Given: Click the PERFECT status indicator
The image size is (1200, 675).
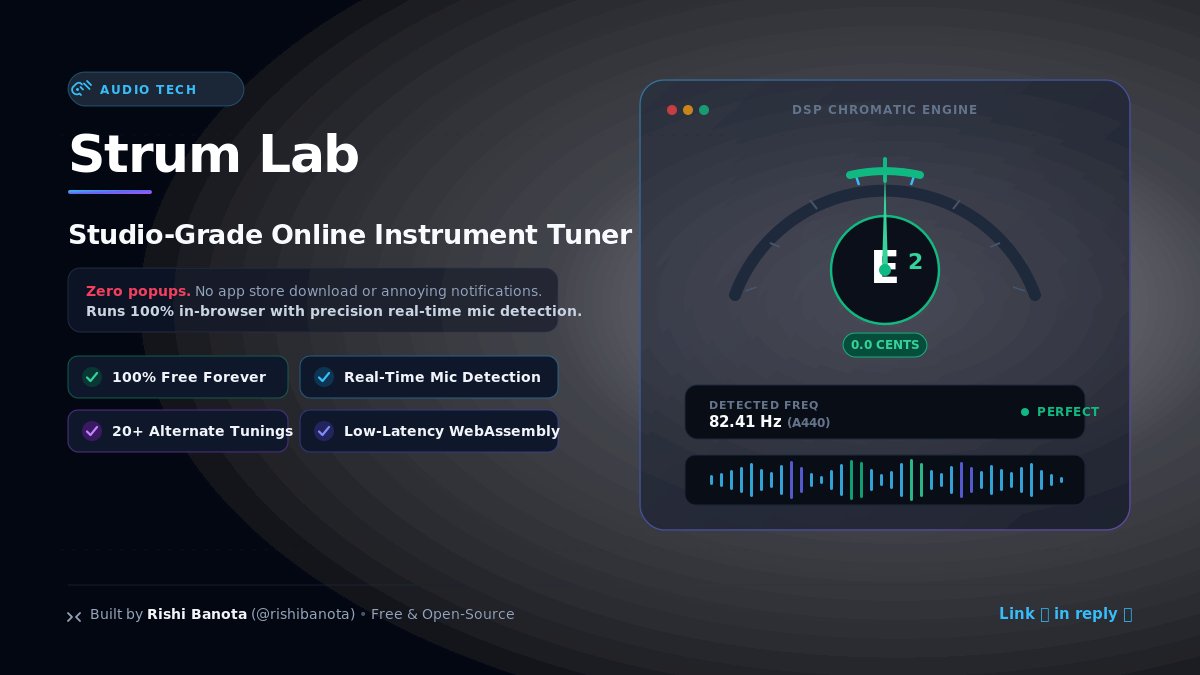Looking at the screenshot, I should (x=1060, y=412).
